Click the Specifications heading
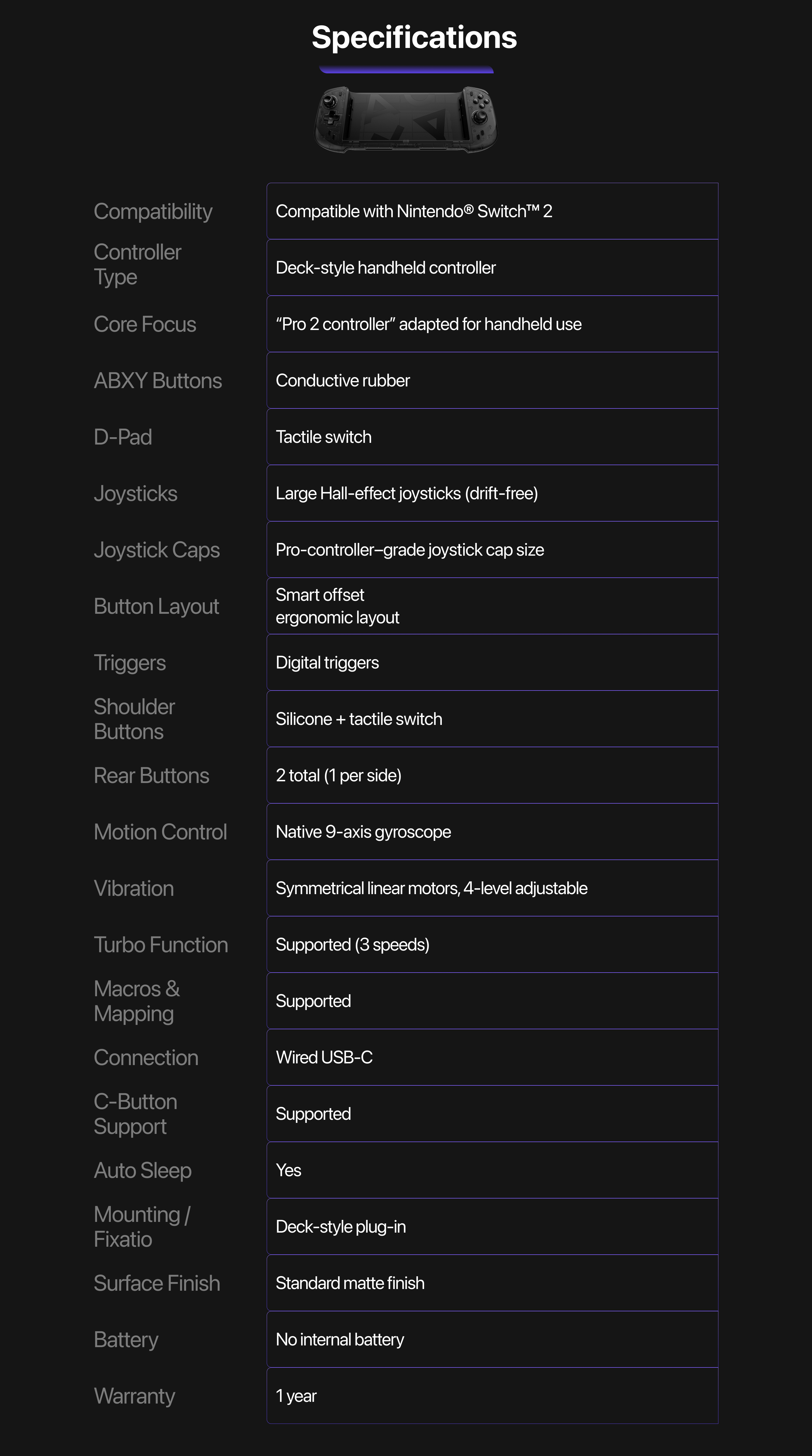Screen dimensions: 812x1456 click(414, 37)
